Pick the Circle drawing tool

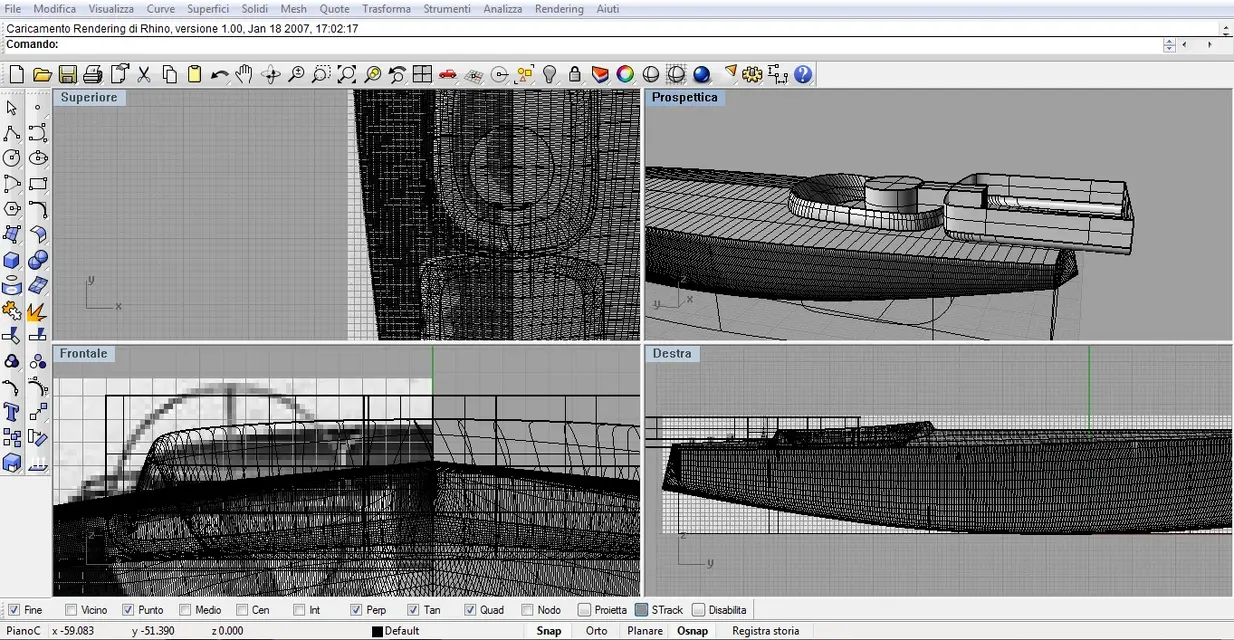[12, 158]
